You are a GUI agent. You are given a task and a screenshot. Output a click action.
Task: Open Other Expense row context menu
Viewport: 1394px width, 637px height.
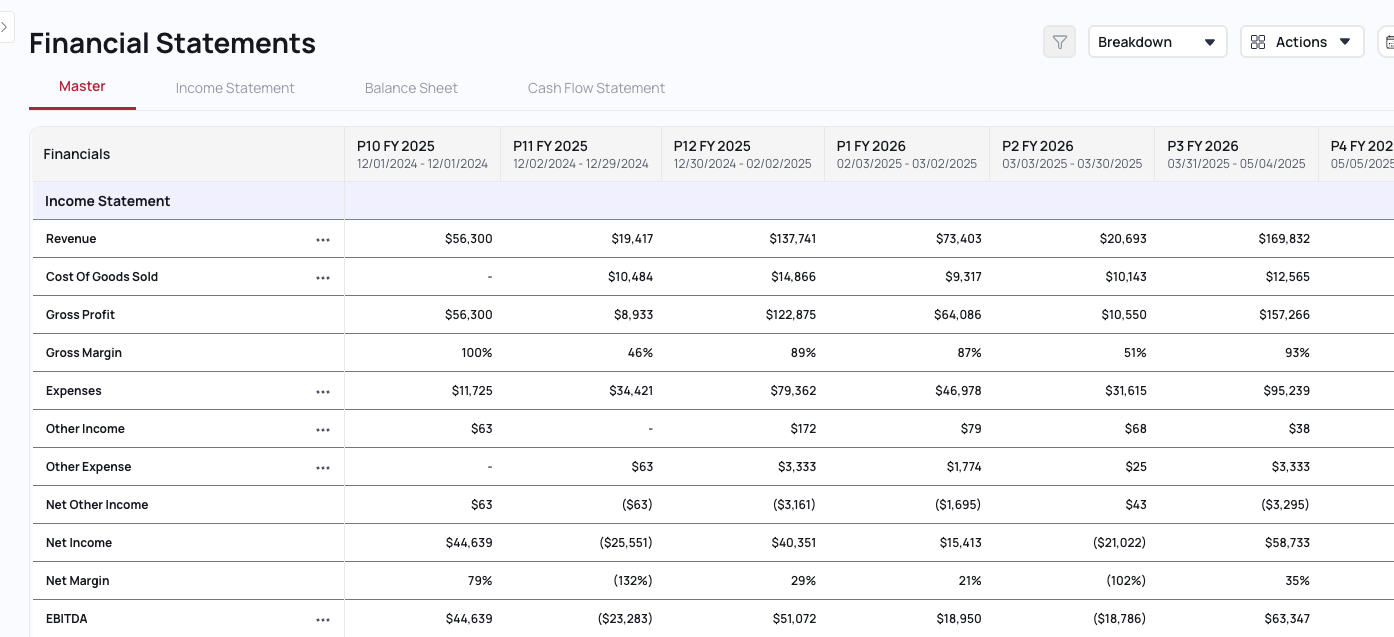click(323, 467)
